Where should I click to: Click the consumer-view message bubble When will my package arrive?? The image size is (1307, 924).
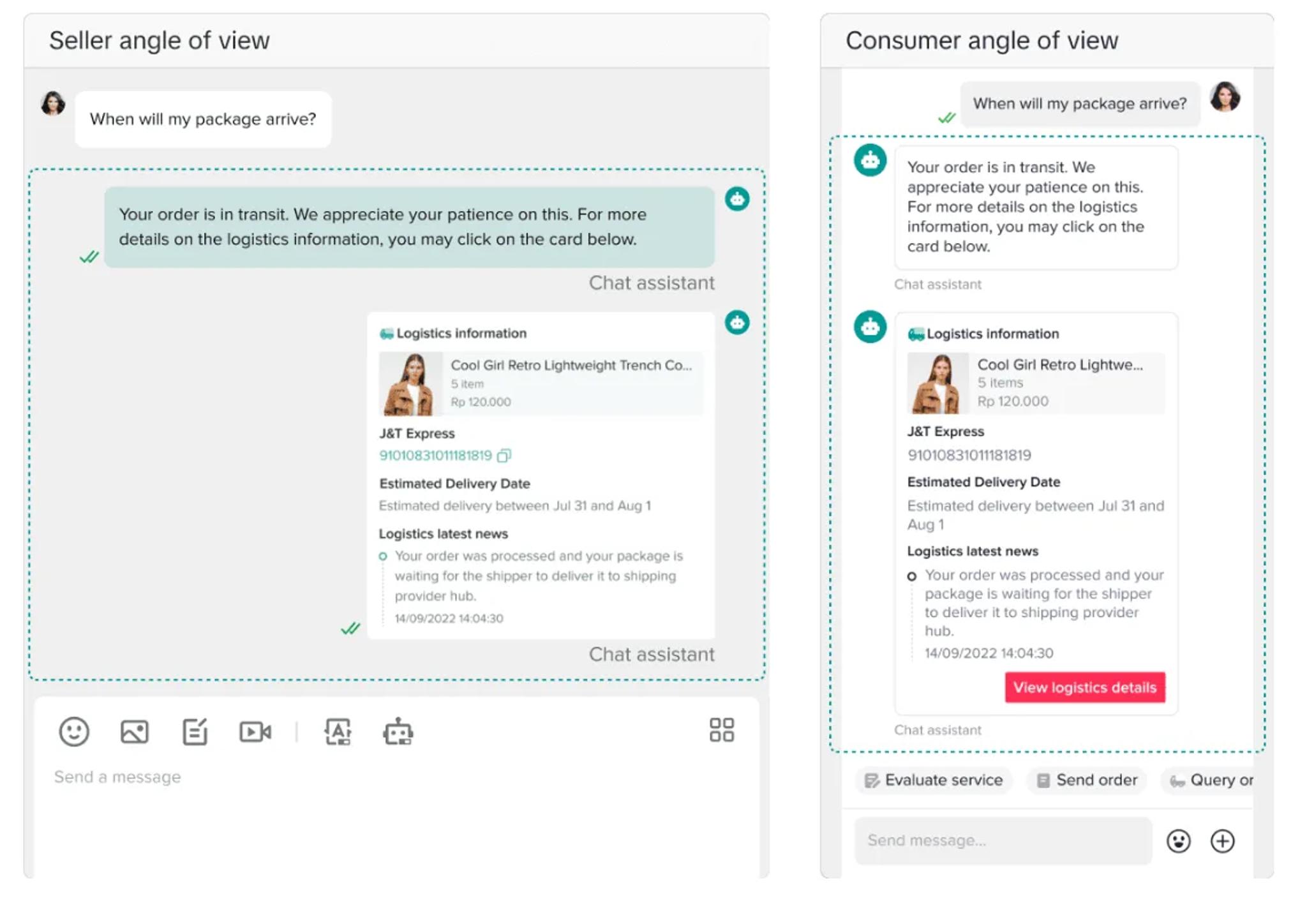point(1080,103)
